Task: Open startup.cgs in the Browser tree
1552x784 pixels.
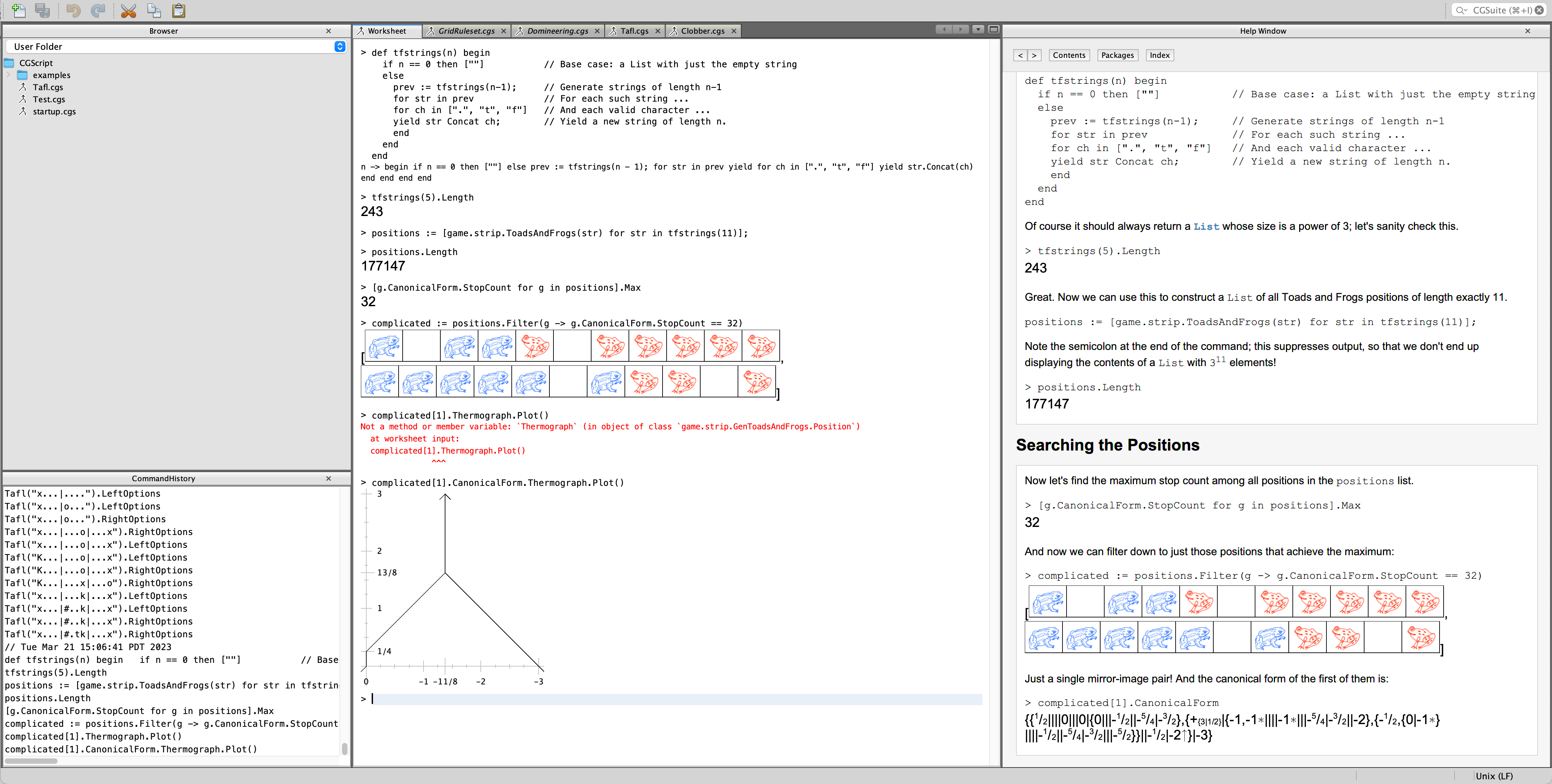Action: 54,111
